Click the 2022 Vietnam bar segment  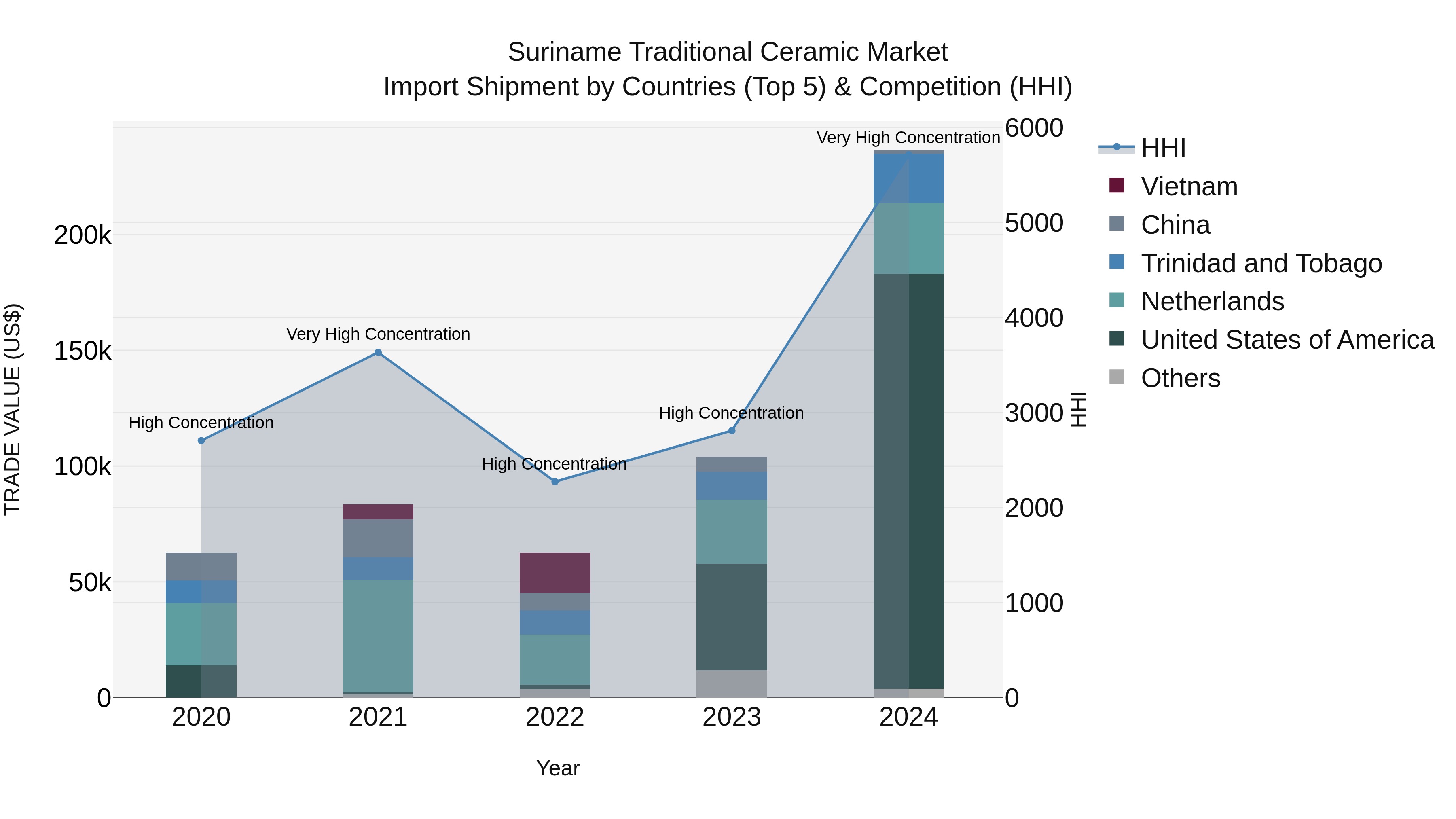click(x=555, y=573)
